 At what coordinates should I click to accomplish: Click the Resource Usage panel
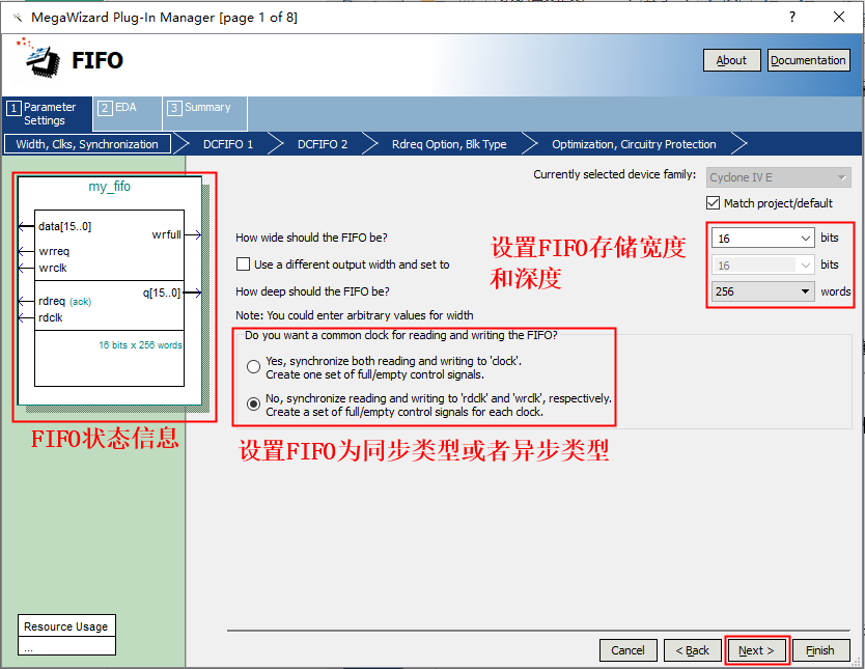tap(66, 634)
